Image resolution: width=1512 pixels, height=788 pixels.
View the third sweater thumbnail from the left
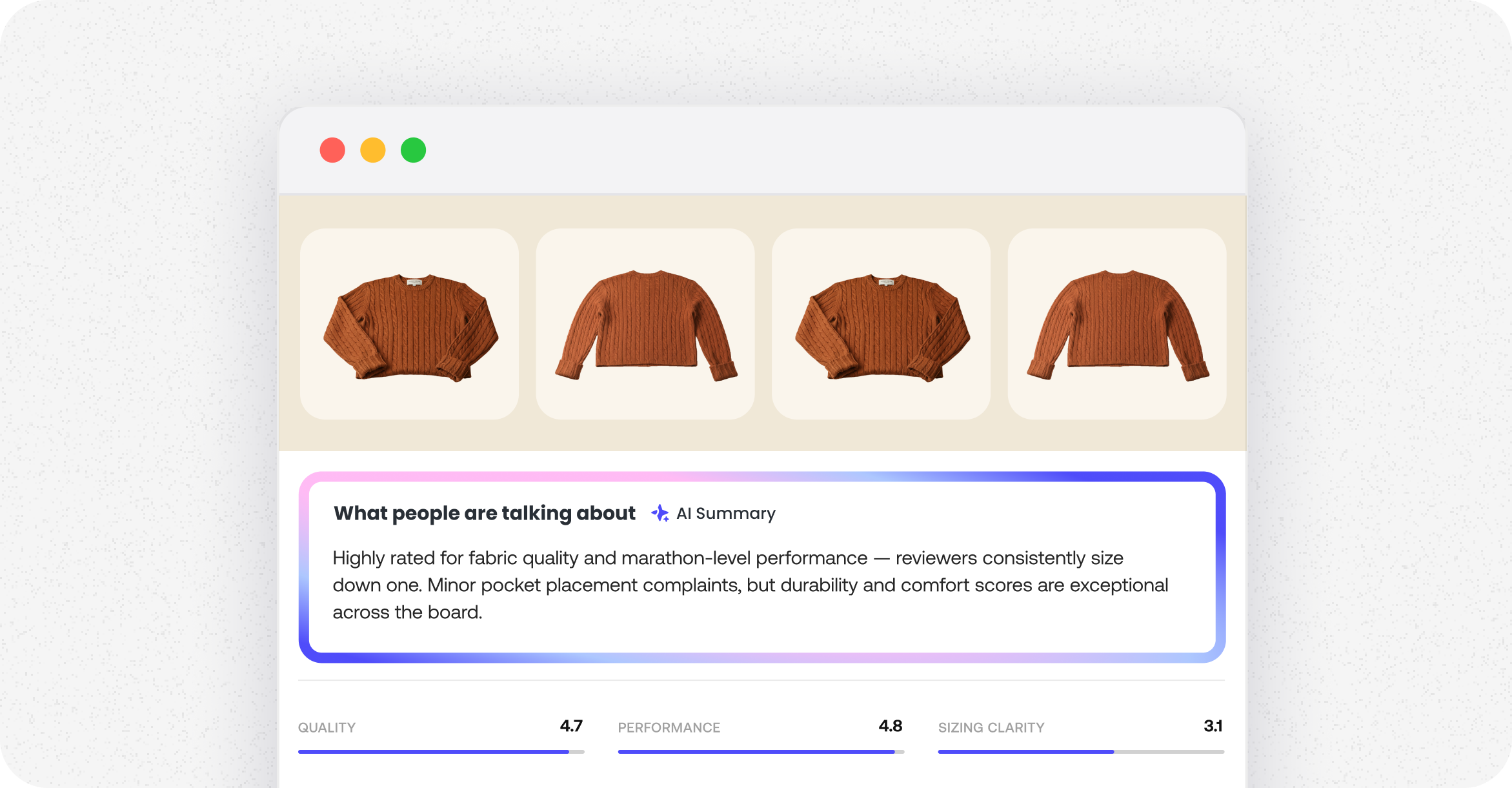(x=882, y=324)
